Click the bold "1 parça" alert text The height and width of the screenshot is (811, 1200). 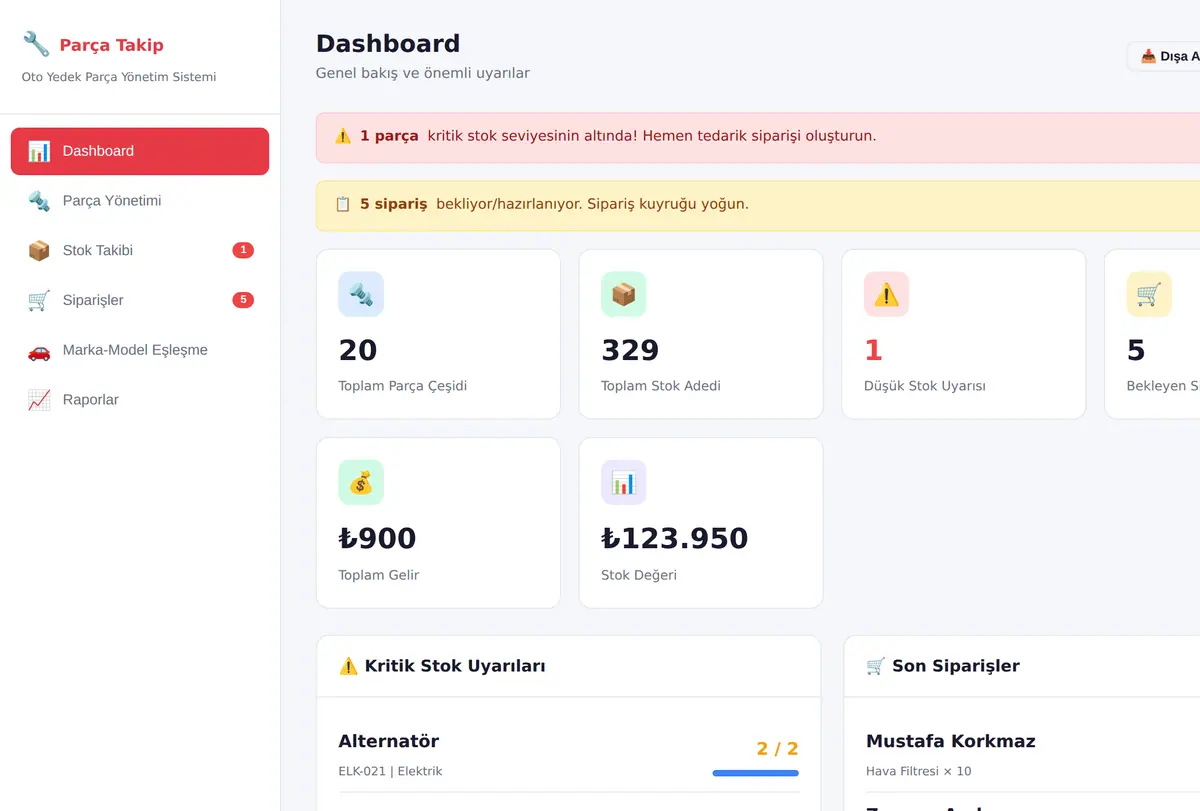click(x=389, y=136)
